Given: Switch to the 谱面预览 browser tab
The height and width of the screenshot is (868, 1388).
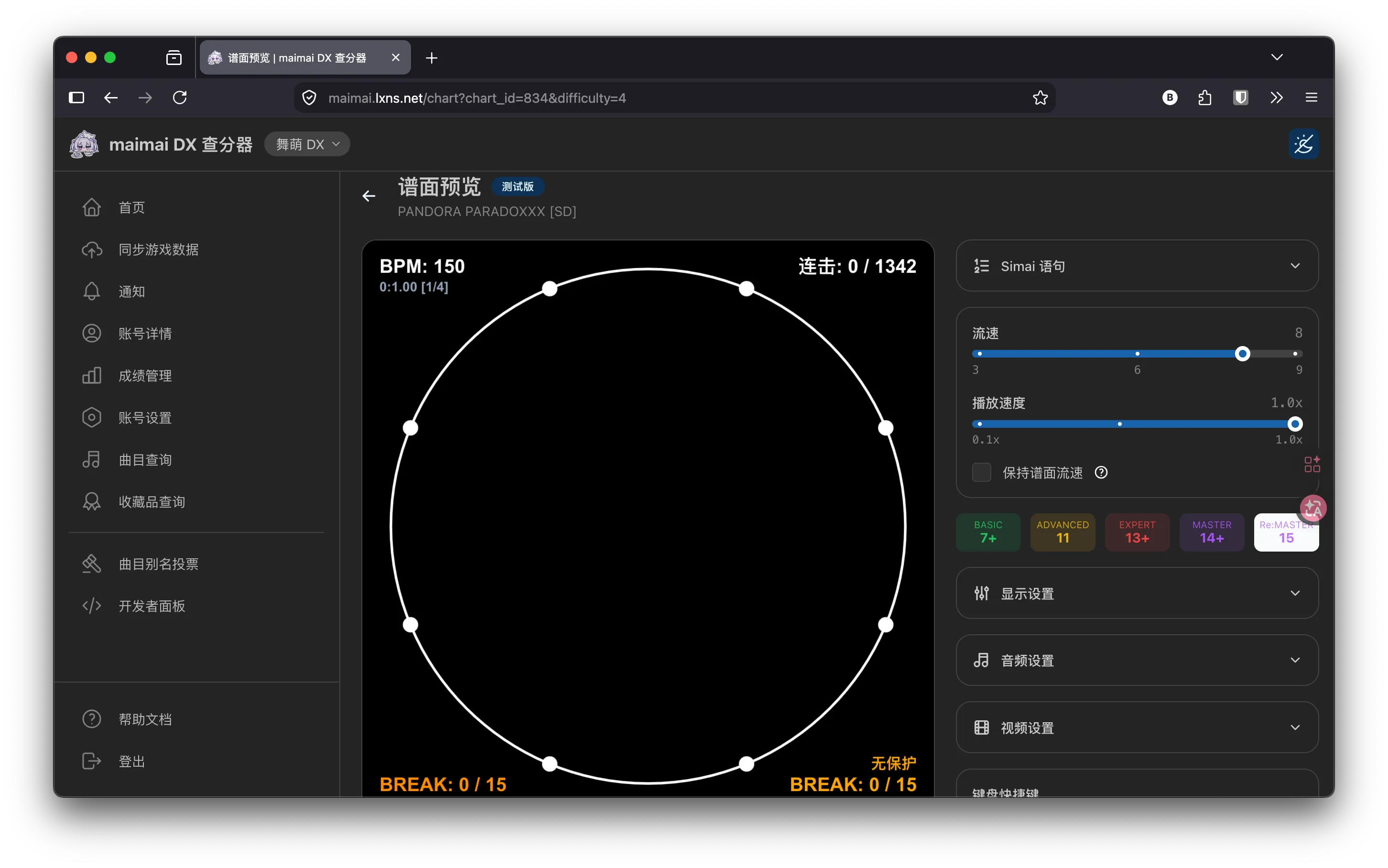Looking at the screenshot, I should [305, 57].
